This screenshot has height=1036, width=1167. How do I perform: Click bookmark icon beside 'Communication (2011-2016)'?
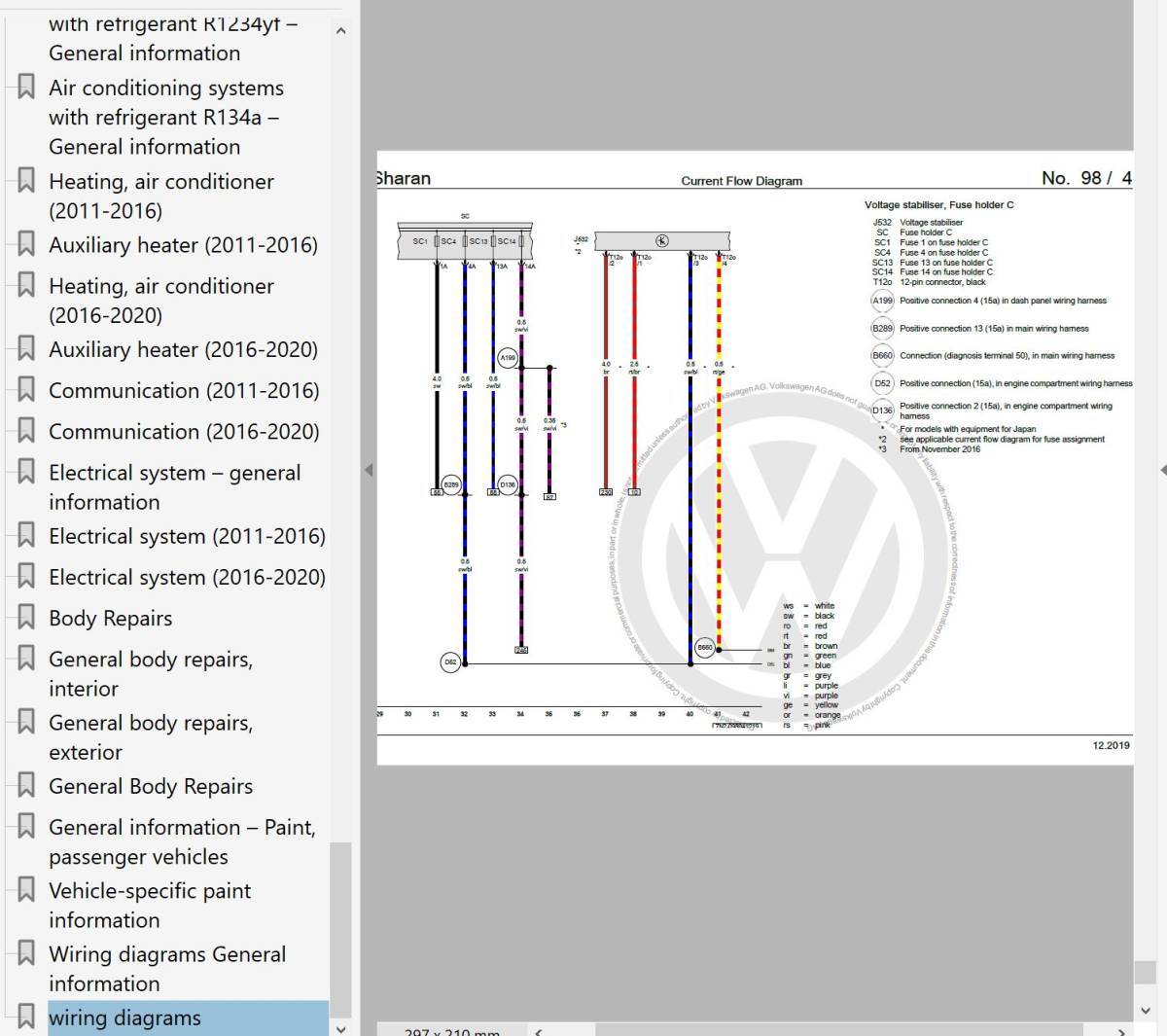tap(26, 389)
